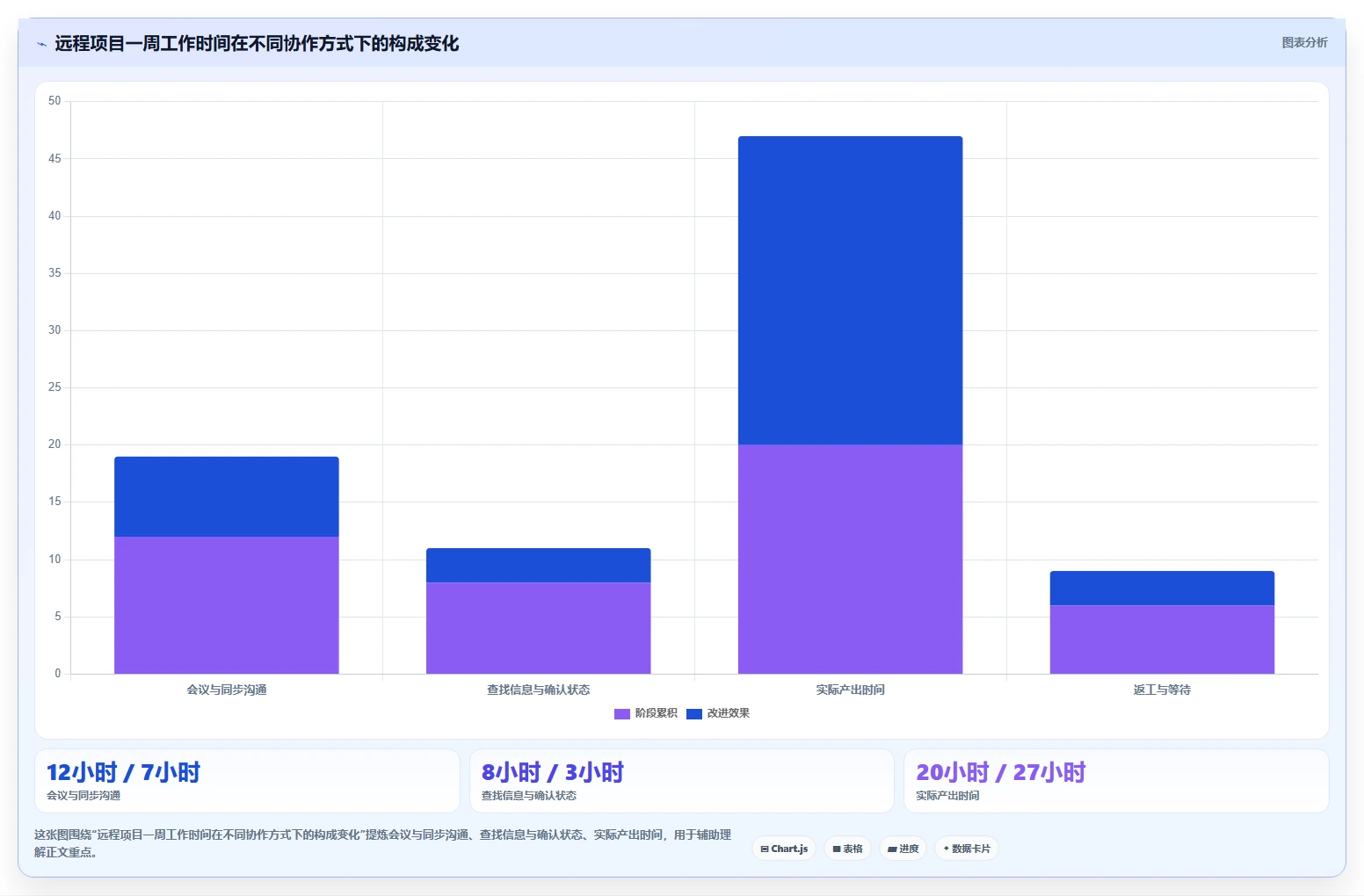Click the 实际产出时间 x-axis label
This screenshot has width=1364, height=896.
(851, 690)
